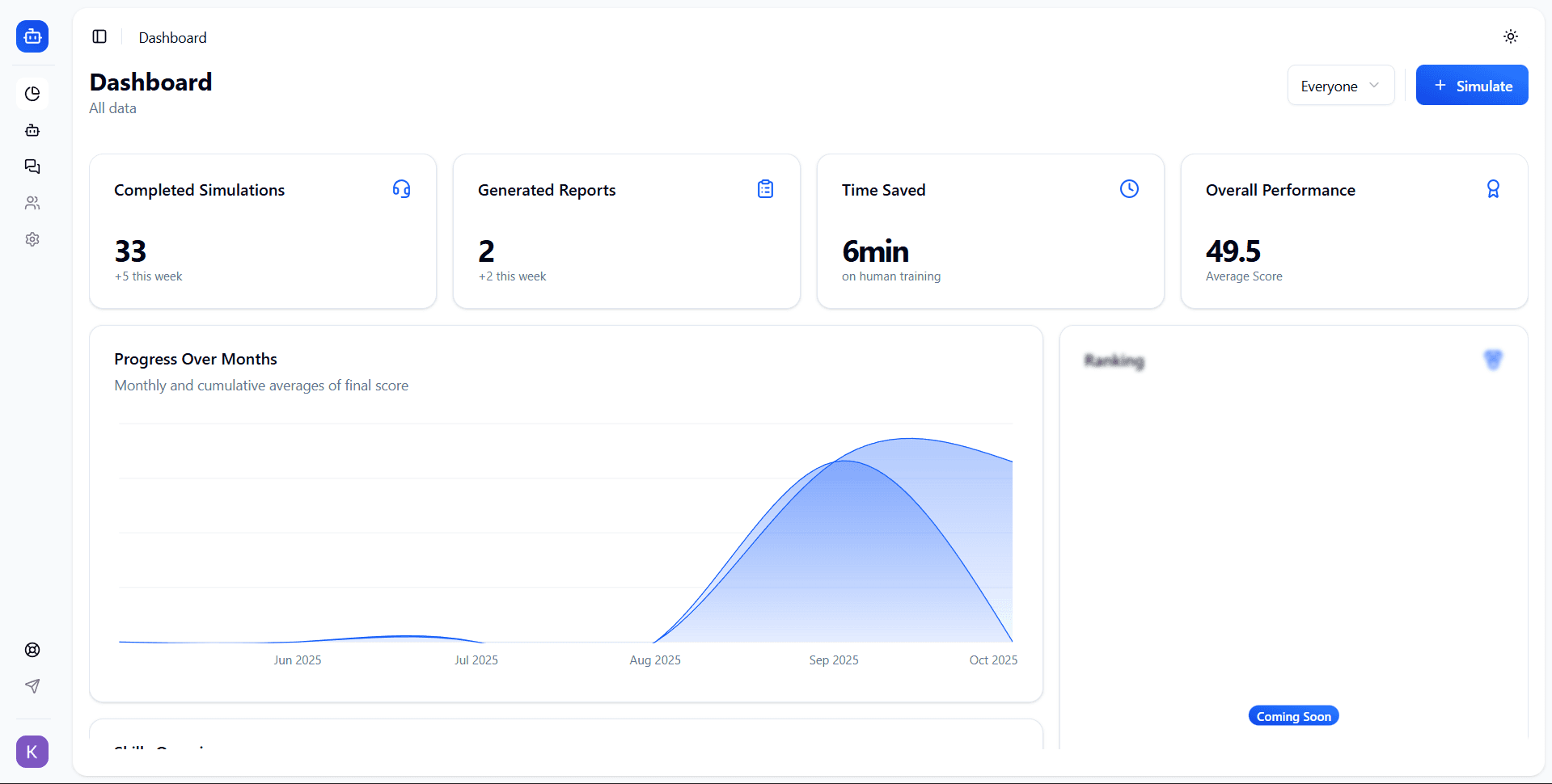Click the clipboard icon on Generated Reports
The image size is (1552, 784).
pyautogui.click(x=765, y=189)
